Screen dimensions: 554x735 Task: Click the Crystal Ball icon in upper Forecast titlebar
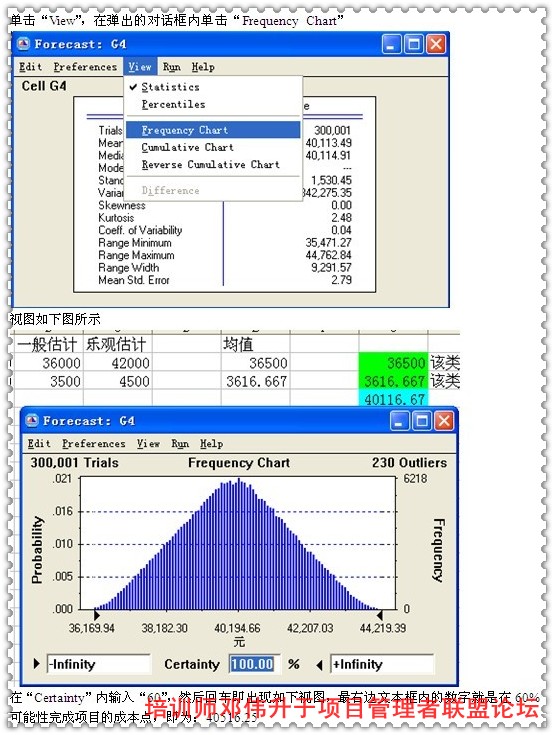[x=23, y=44]
